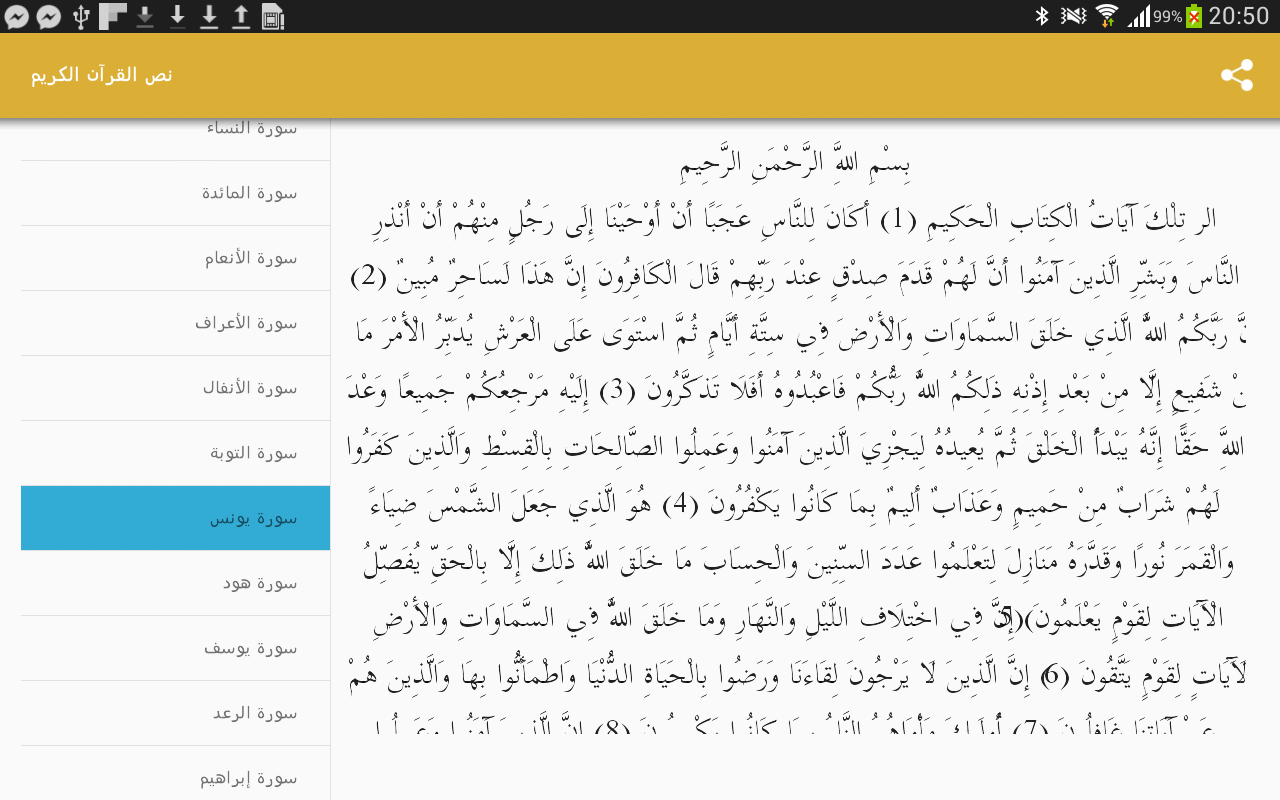The width and height of the screenshot is (1280, 800).
Task: Go to سورة الأعراف
Action: (x=175, y=323)
